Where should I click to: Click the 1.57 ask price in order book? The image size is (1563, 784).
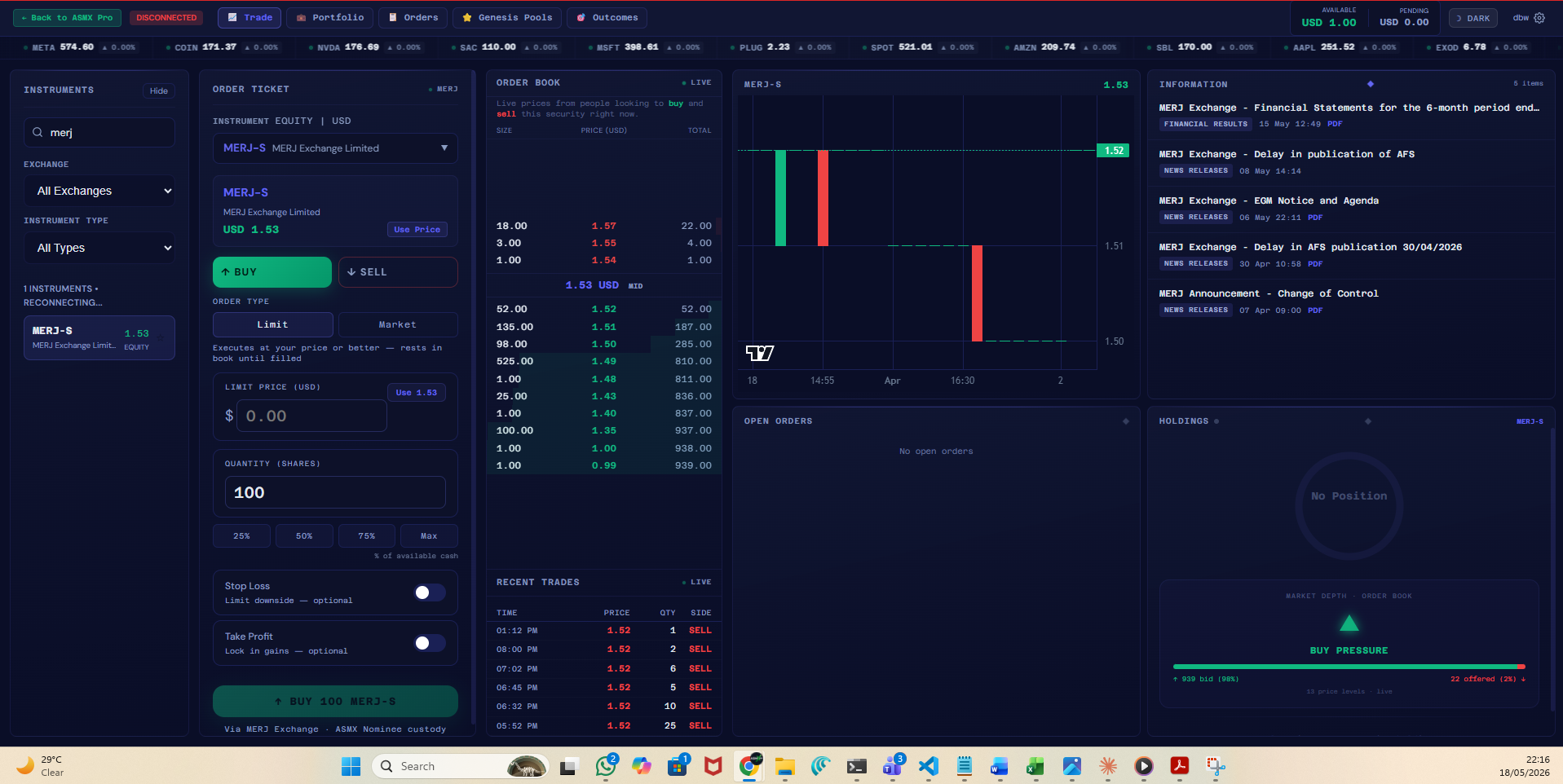coord(604,226)
